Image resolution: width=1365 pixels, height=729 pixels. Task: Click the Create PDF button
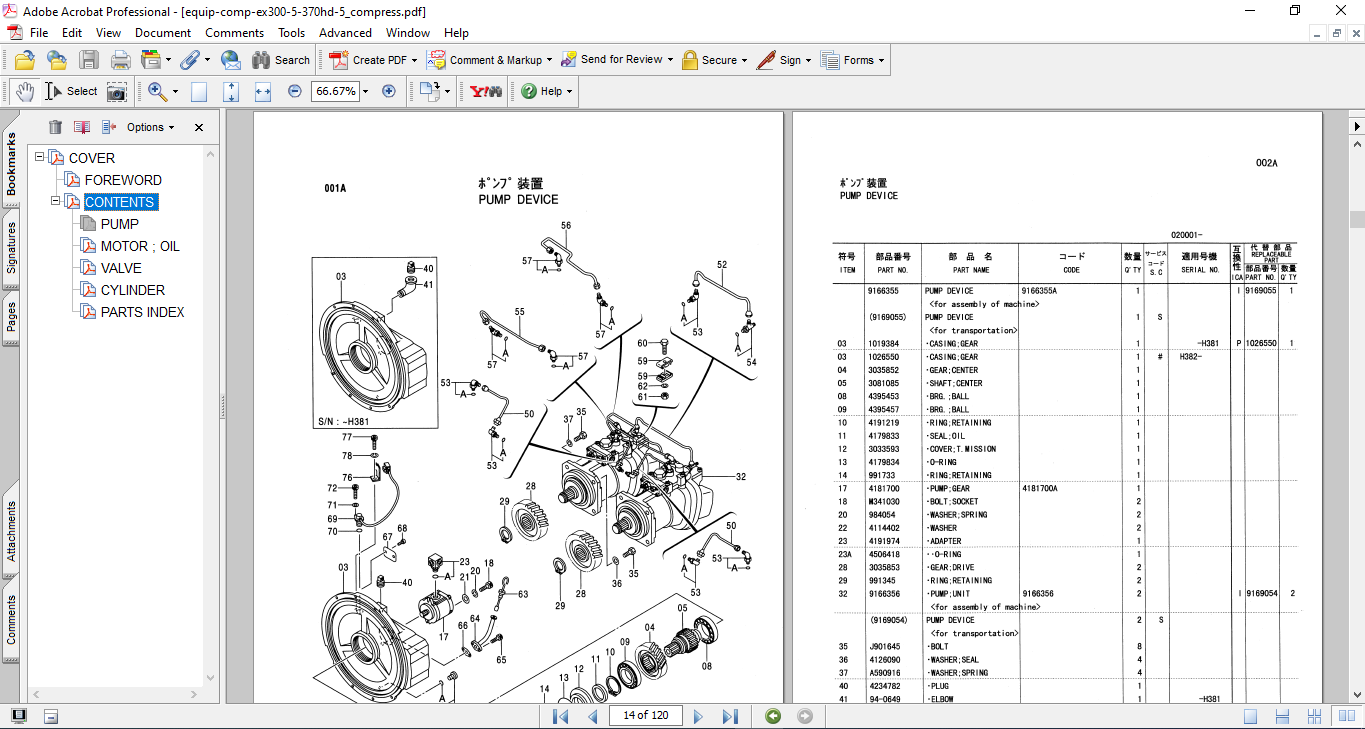pyautogui.click(x=370, y=60)
